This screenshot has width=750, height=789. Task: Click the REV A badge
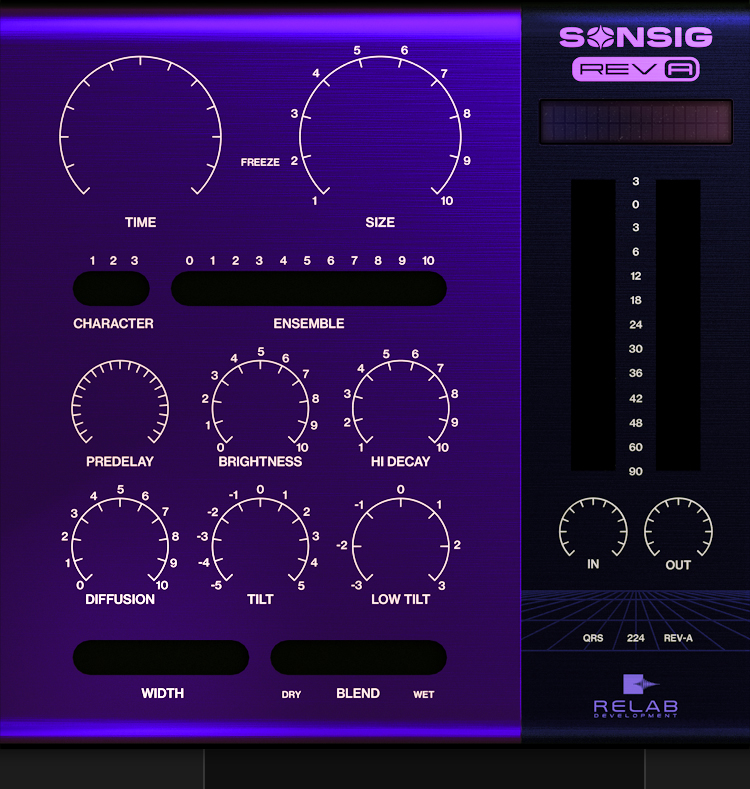635,69
